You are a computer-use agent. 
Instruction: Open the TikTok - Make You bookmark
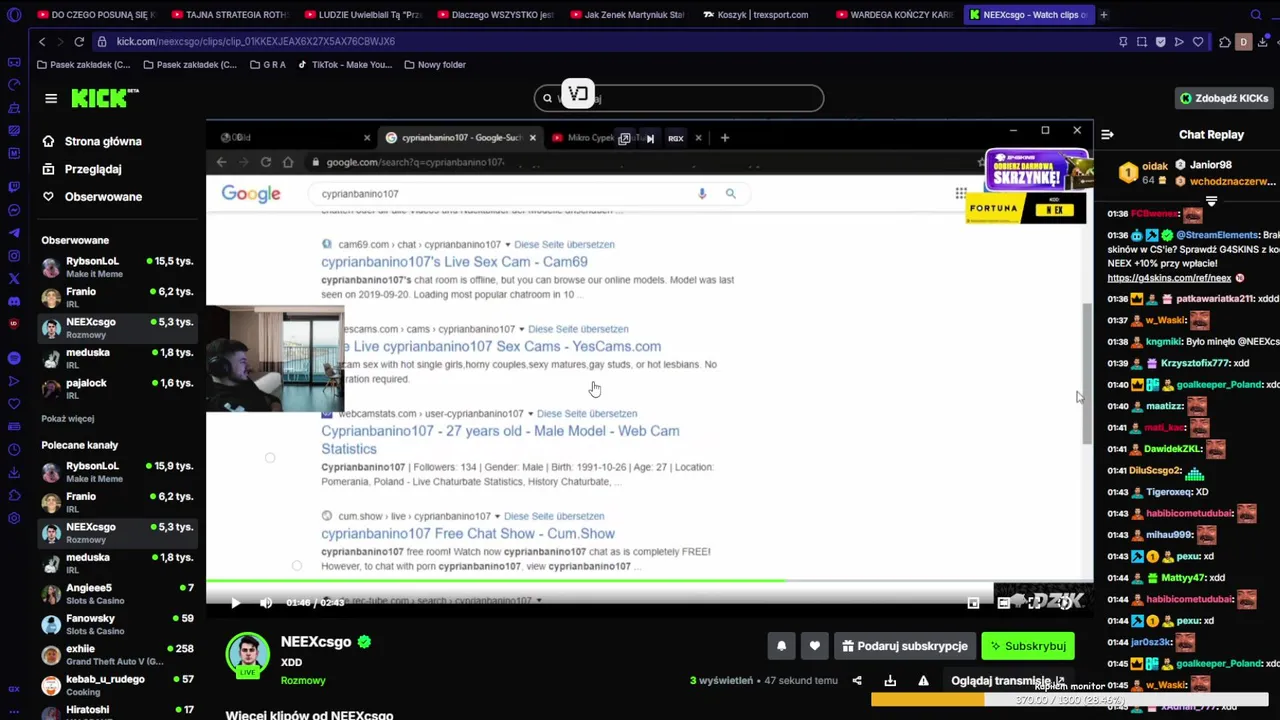coord(345,65)
